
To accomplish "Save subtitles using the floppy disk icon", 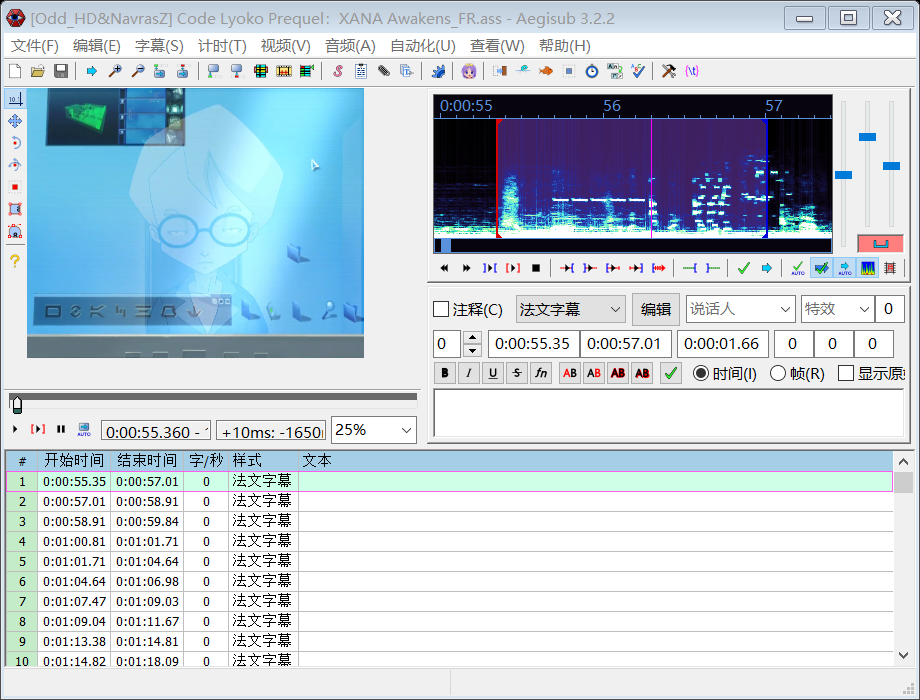I will coord(60,72).
